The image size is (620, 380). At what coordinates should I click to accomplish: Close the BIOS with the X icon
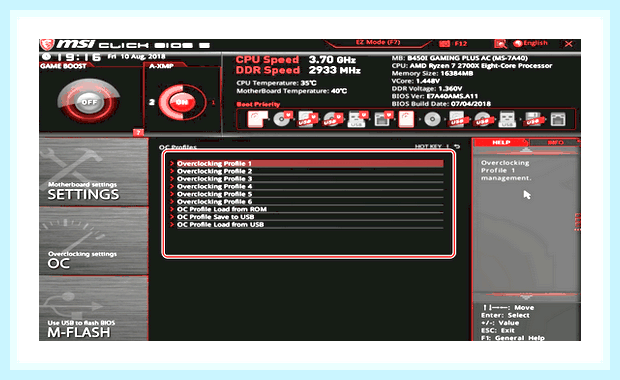(x=569, y=43)
